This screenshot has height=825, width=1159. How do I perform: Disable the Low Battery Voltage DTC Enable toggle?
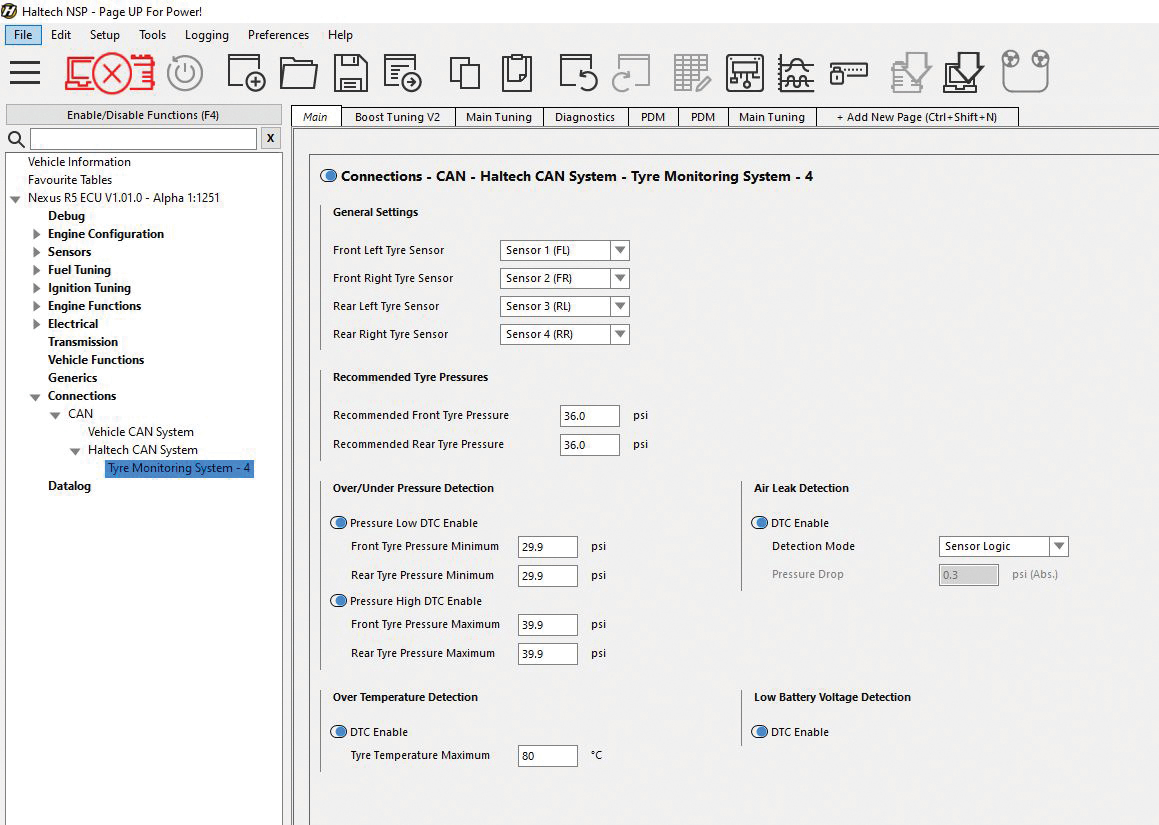pyautogui.click(x=760, y=732)
